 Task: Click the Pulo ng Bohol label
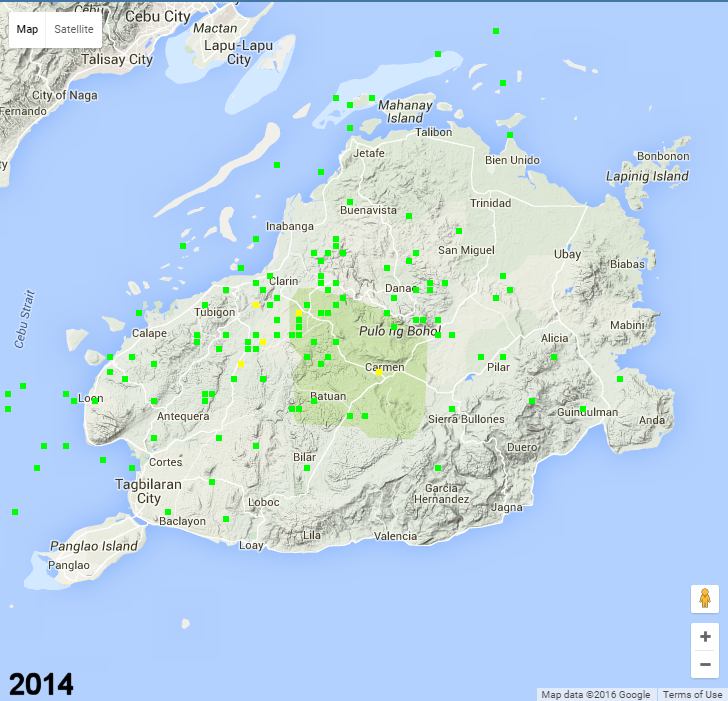(x=400, y=330)
